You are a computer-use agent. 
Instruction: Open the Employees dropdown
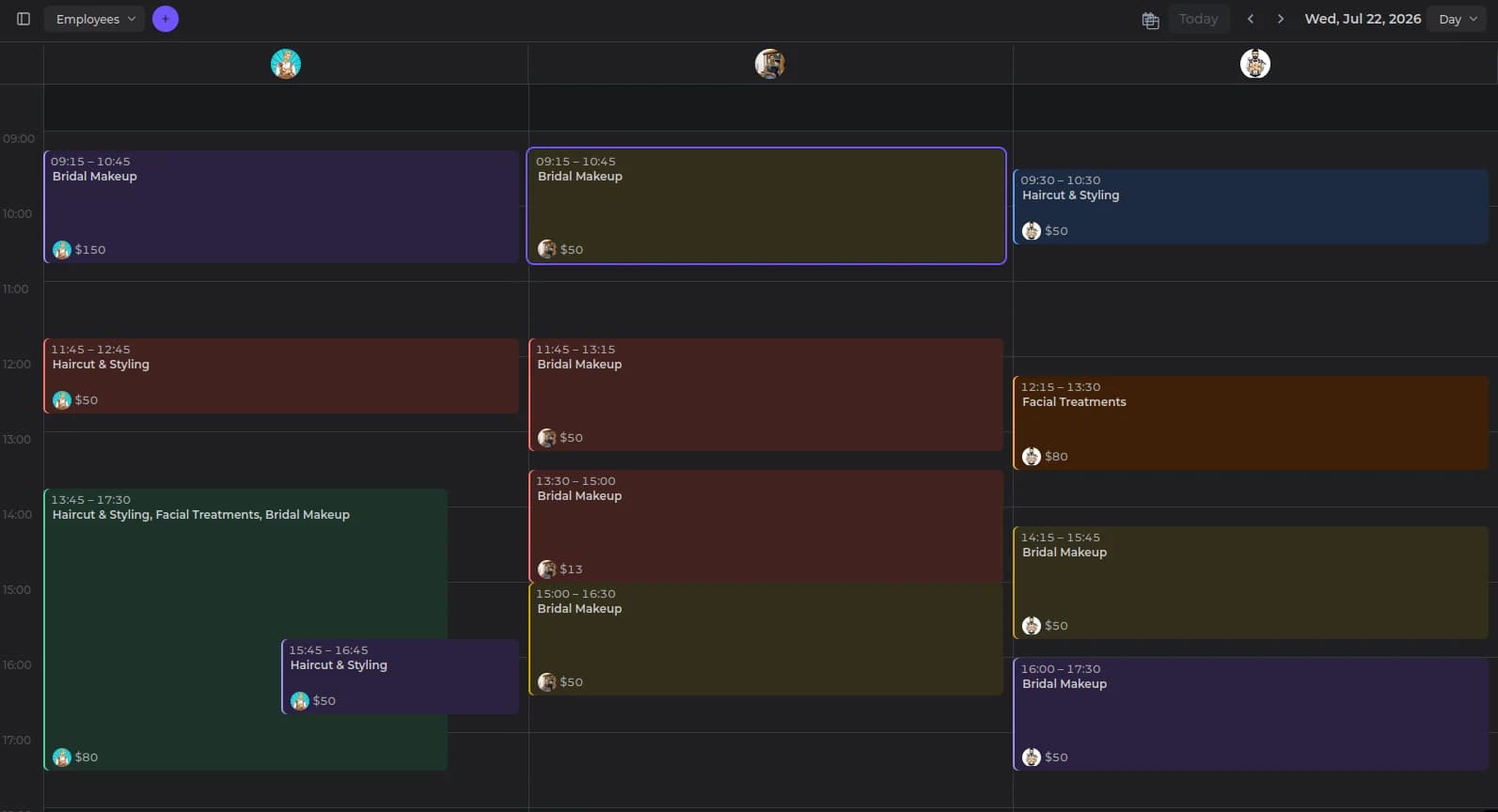94,19
